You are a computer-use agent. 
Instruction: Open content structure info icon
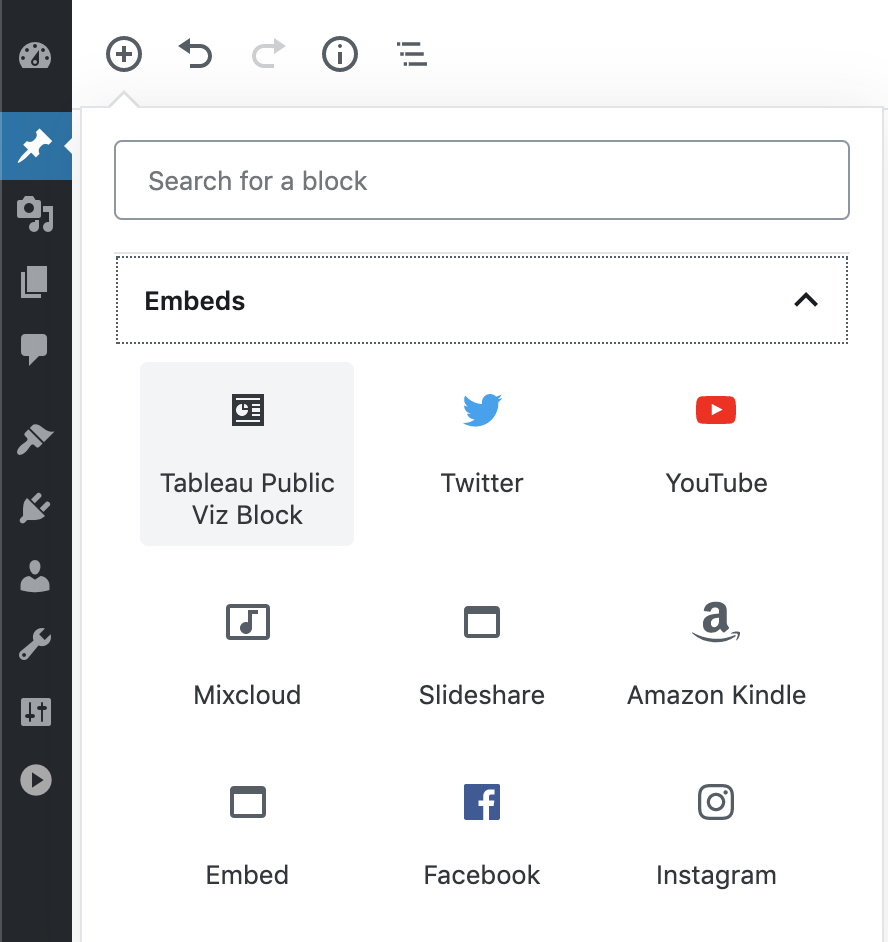(340, 54)
